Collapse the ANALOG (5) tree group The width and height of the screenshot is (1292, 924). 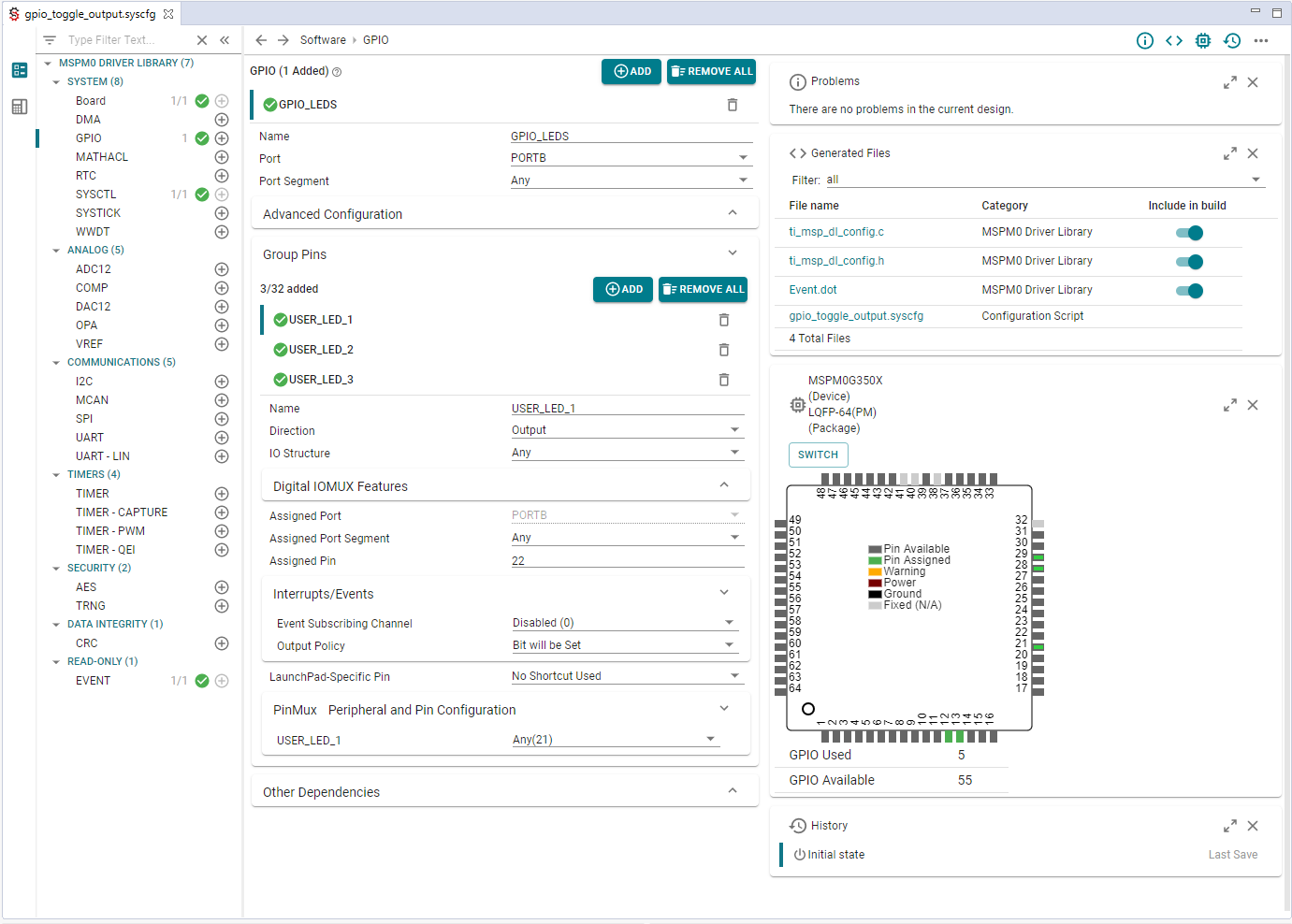tap(56, 251)
